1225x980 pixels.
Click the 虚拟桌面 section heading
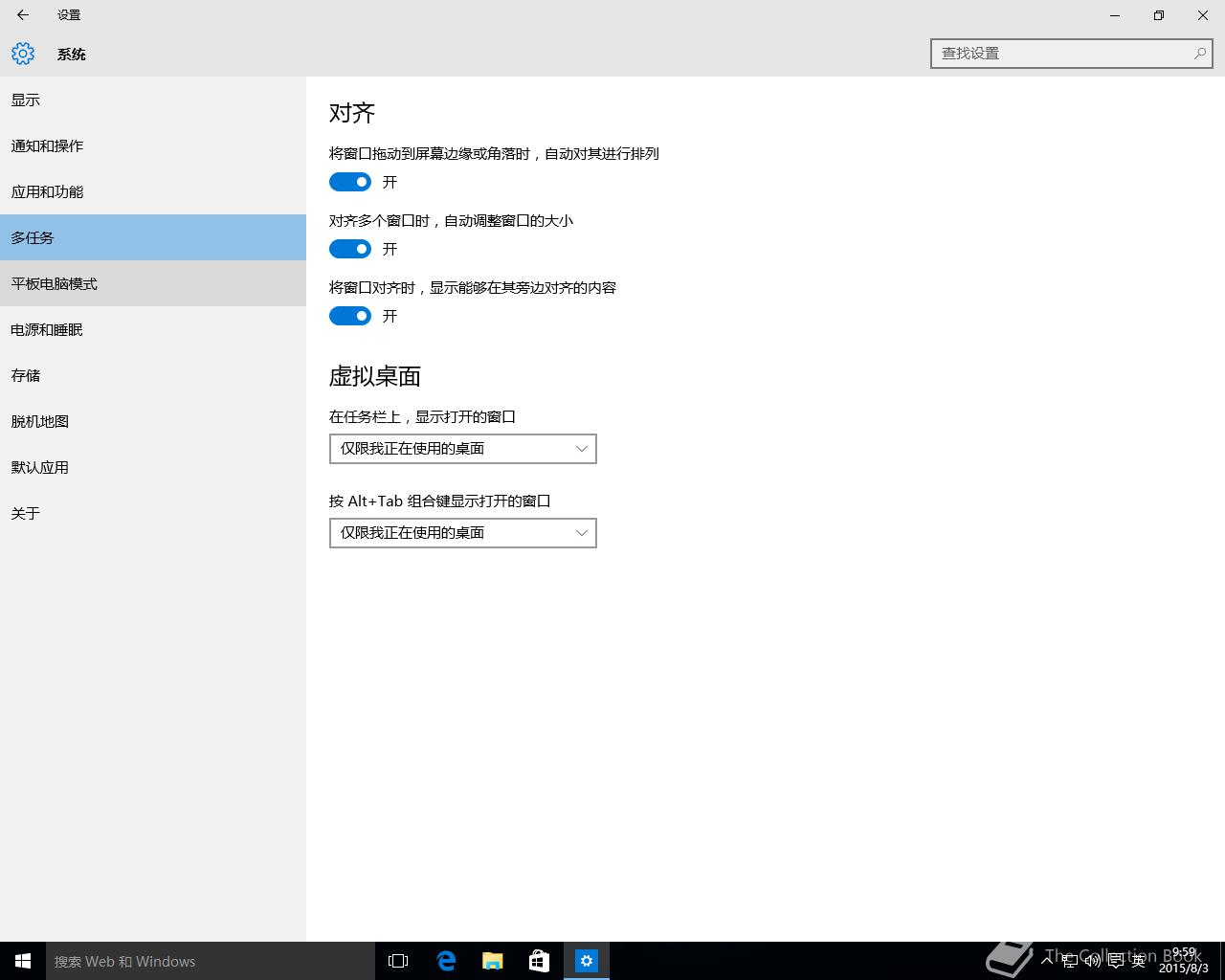(x=375, y=376)
